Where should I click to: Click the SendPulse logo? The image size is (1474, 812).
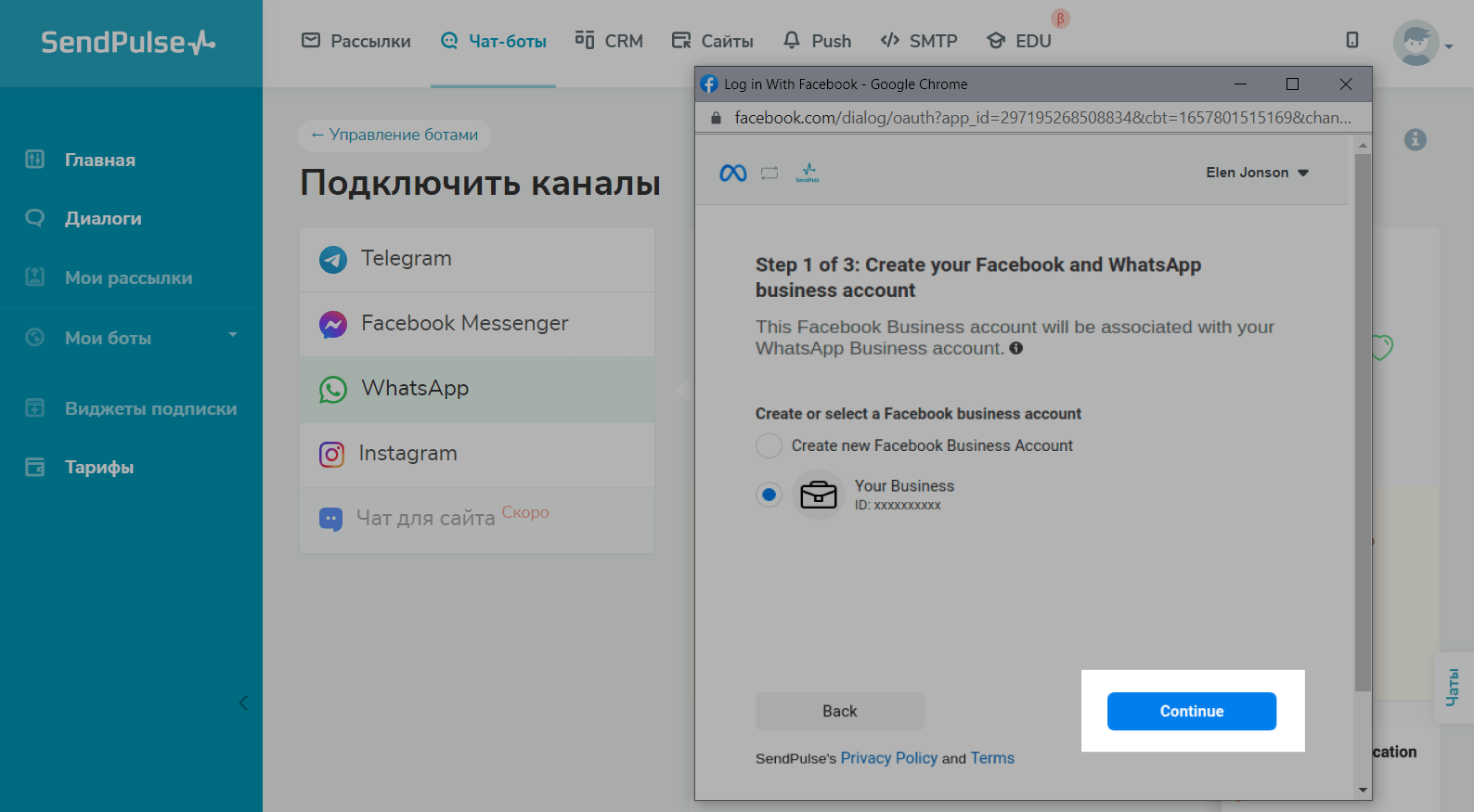pos(128,42)
